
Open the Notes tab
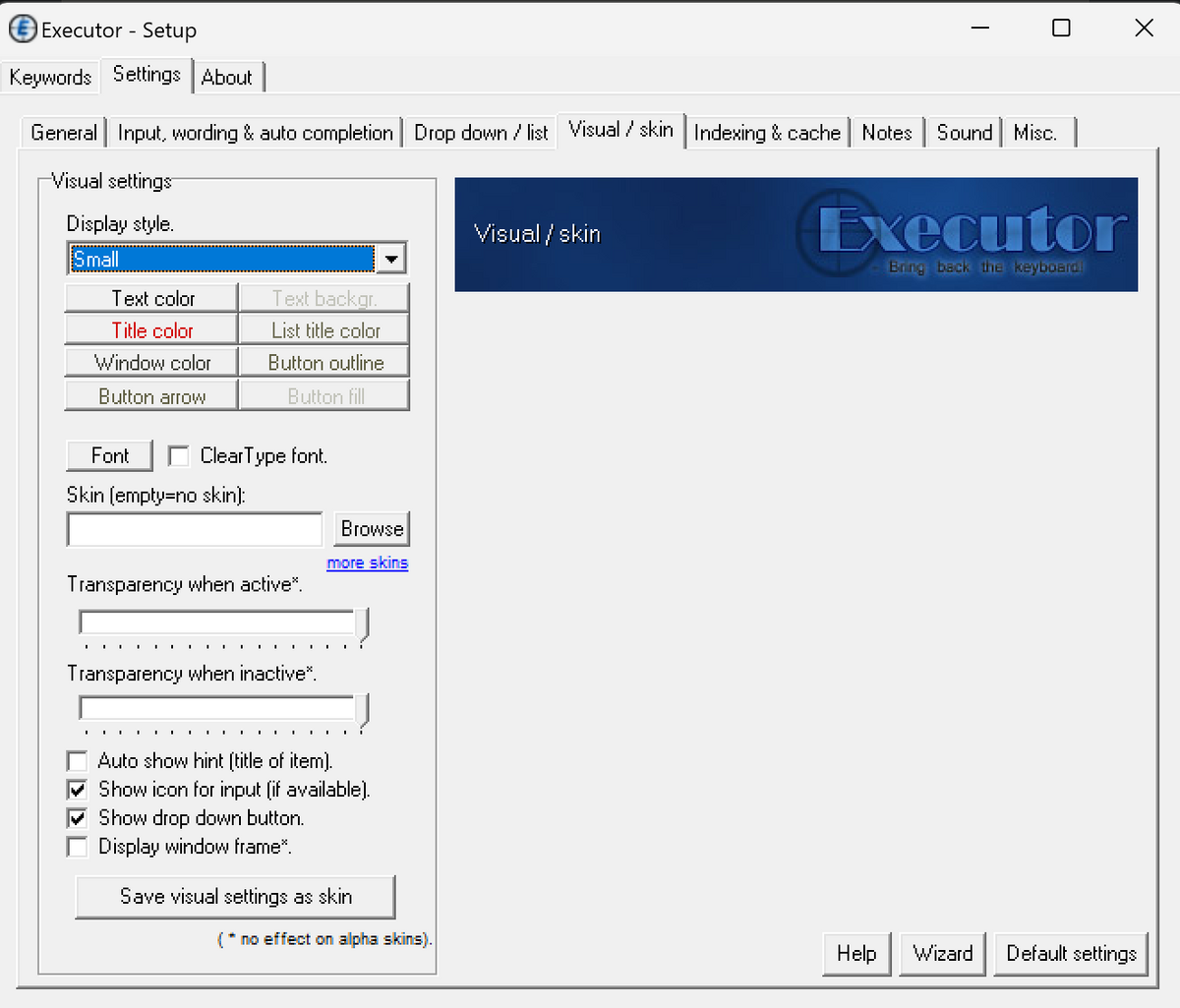point(887,133)
